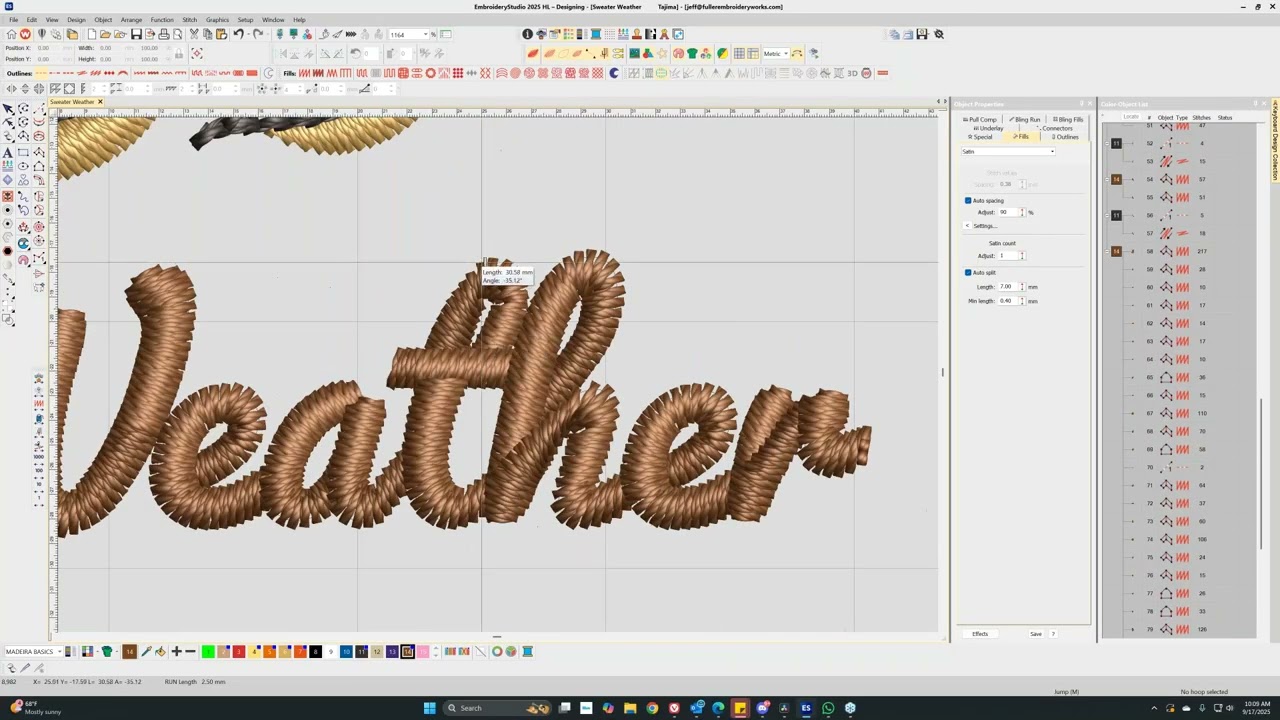Open the Graphics menu
Screen dimensions: 1280x720
coord(217,20)
